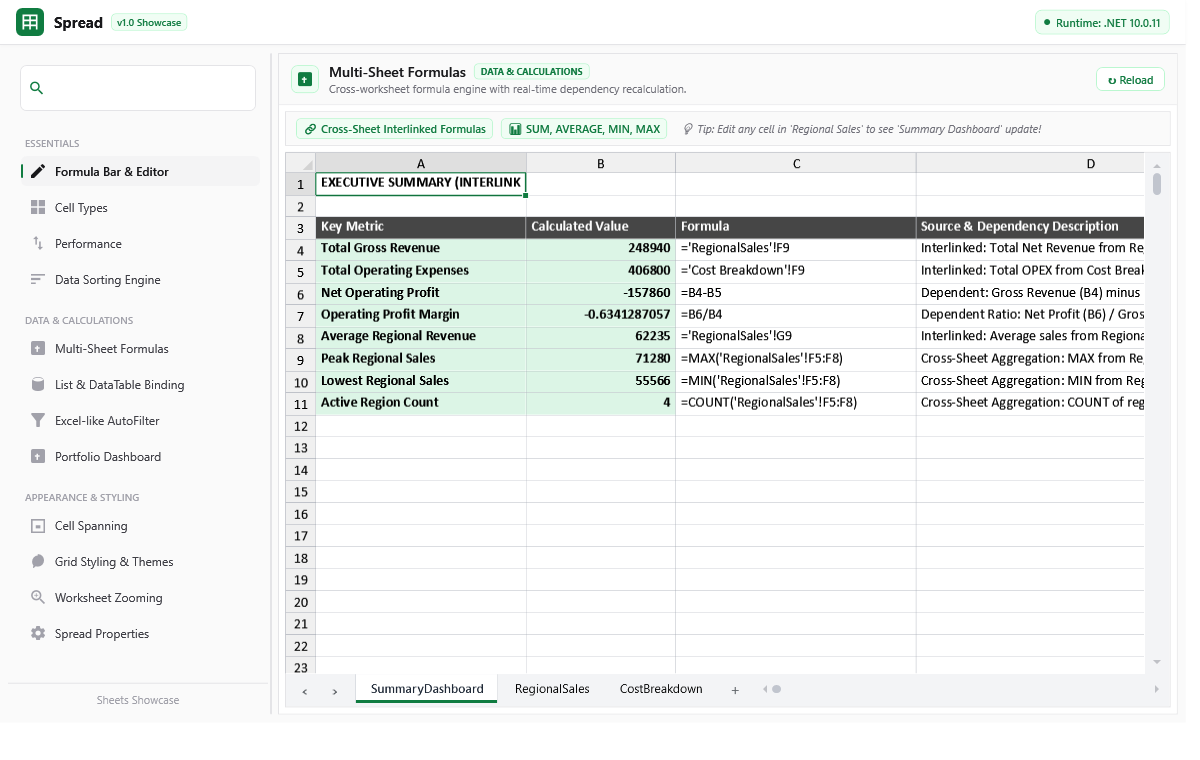Click the SUM, AVERAGE, MIN, MAX chip
The height and width of the screenshot is (760, 1200).
point(584,129)
